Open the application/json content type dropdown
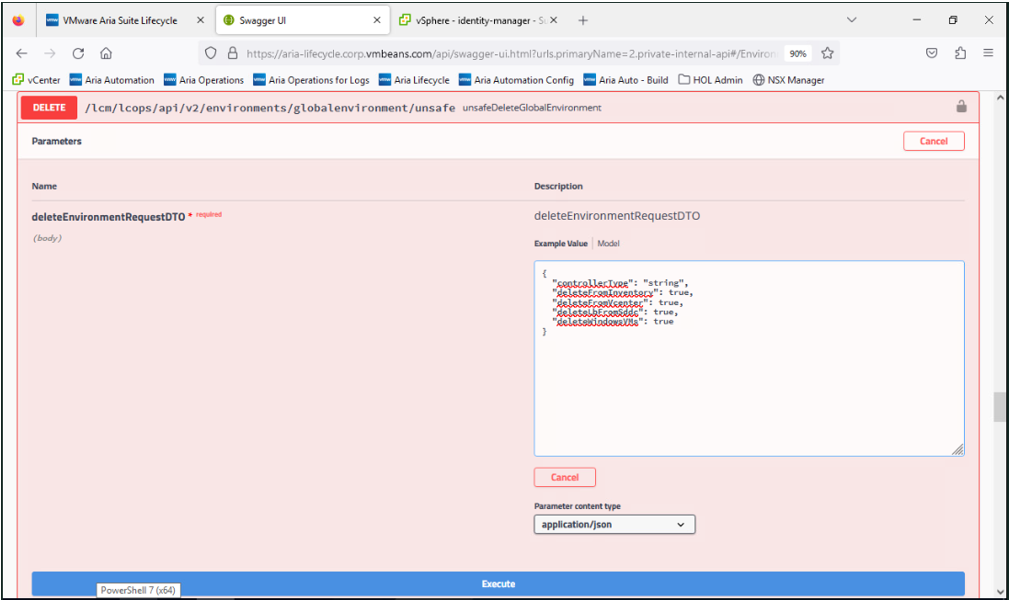This screenshot has height=603, width=1012. pos(613,524)
